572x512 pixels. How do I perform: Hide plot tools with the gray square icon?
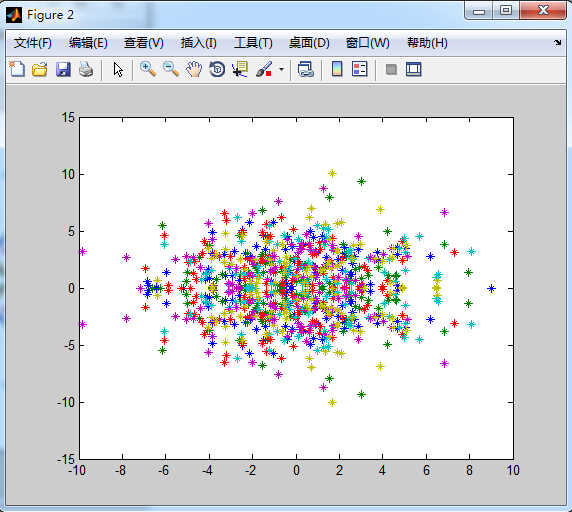tap(391, 69)
